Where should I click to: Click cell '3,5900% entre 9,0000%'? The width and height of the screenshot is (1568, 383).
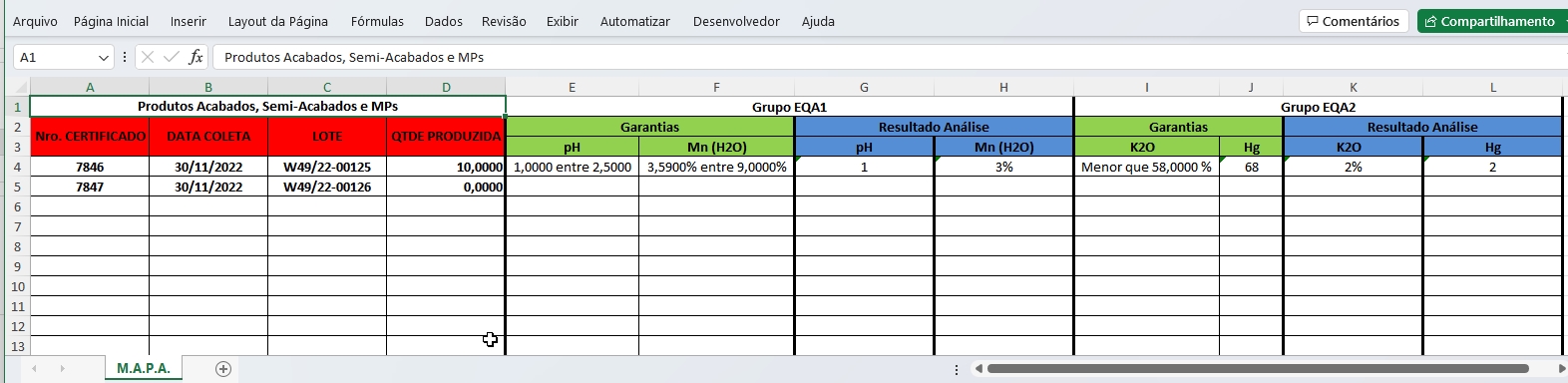716,167
